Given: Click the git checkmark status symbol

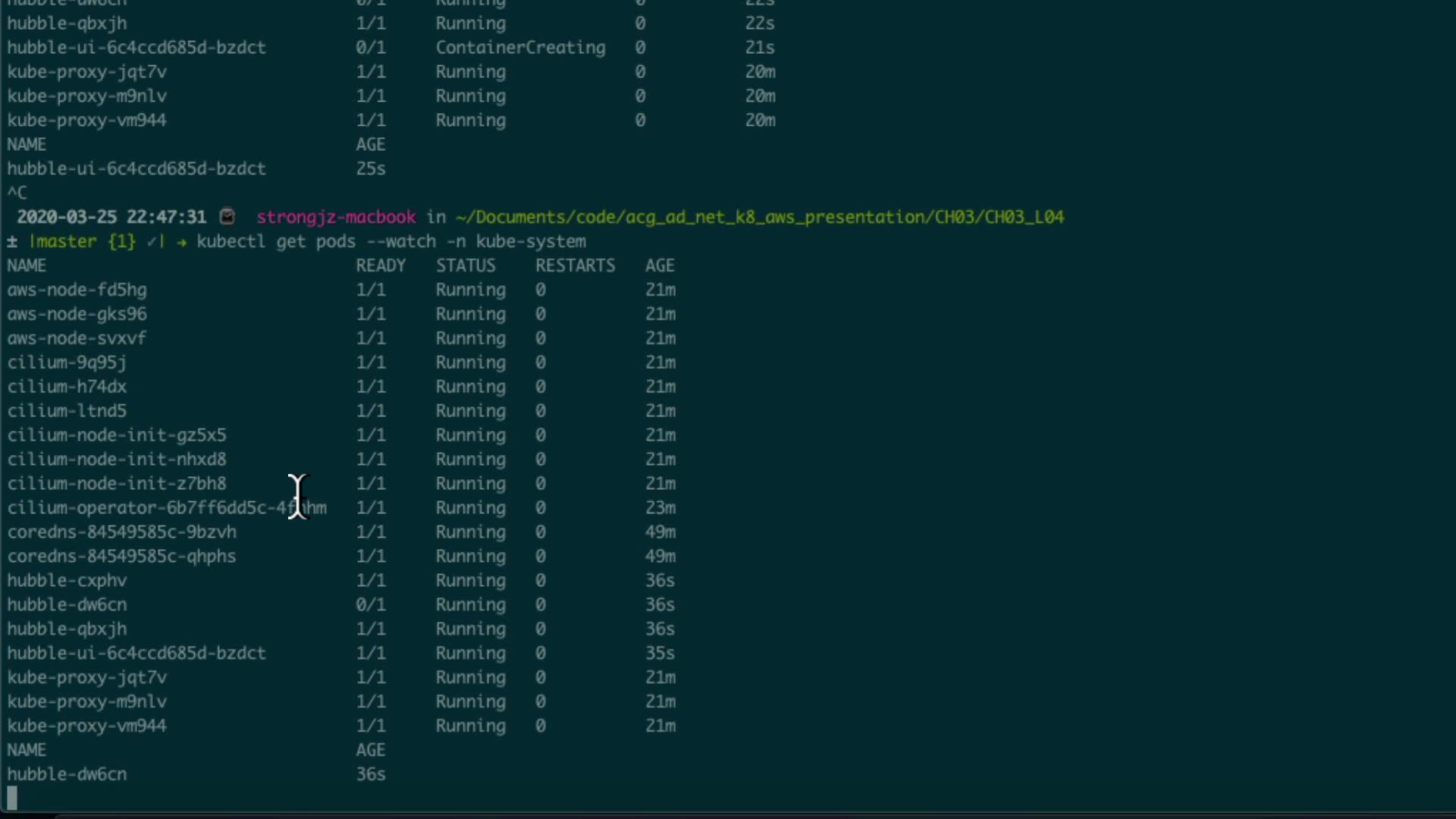Looking at the screenshot, I should pyautogui.click(x=152, y=242).
